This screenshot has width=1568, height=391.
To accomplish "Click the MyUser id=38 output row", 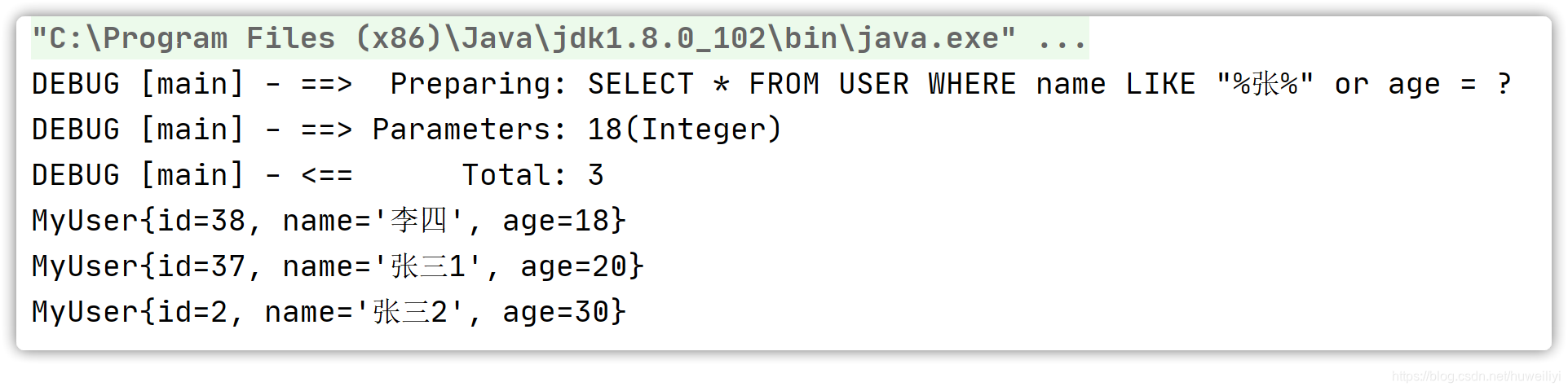I will click(x=329, y=221).
